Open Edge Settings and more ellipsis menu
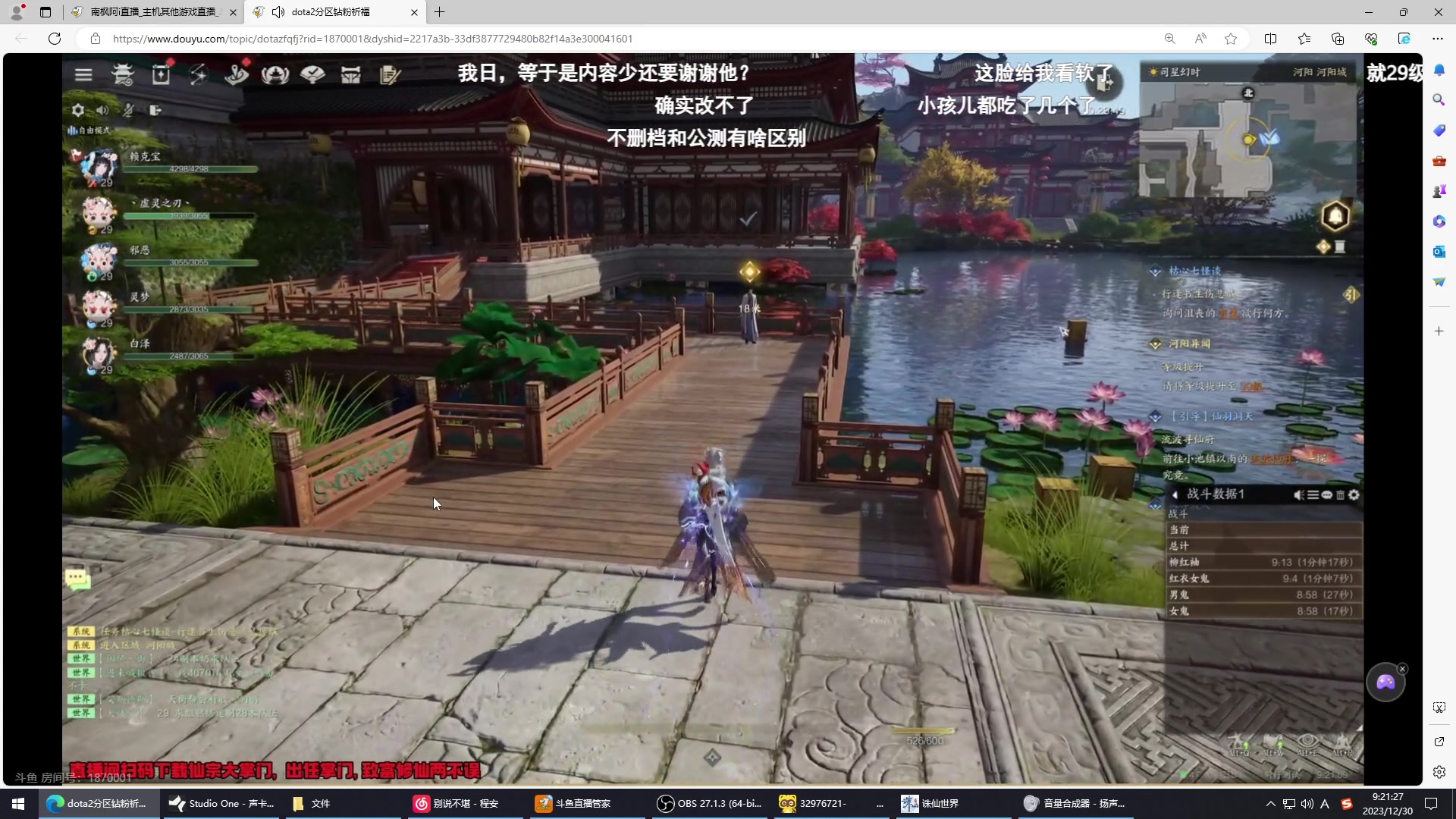This screenshot has height=819, width=1456. (1437, 39)
